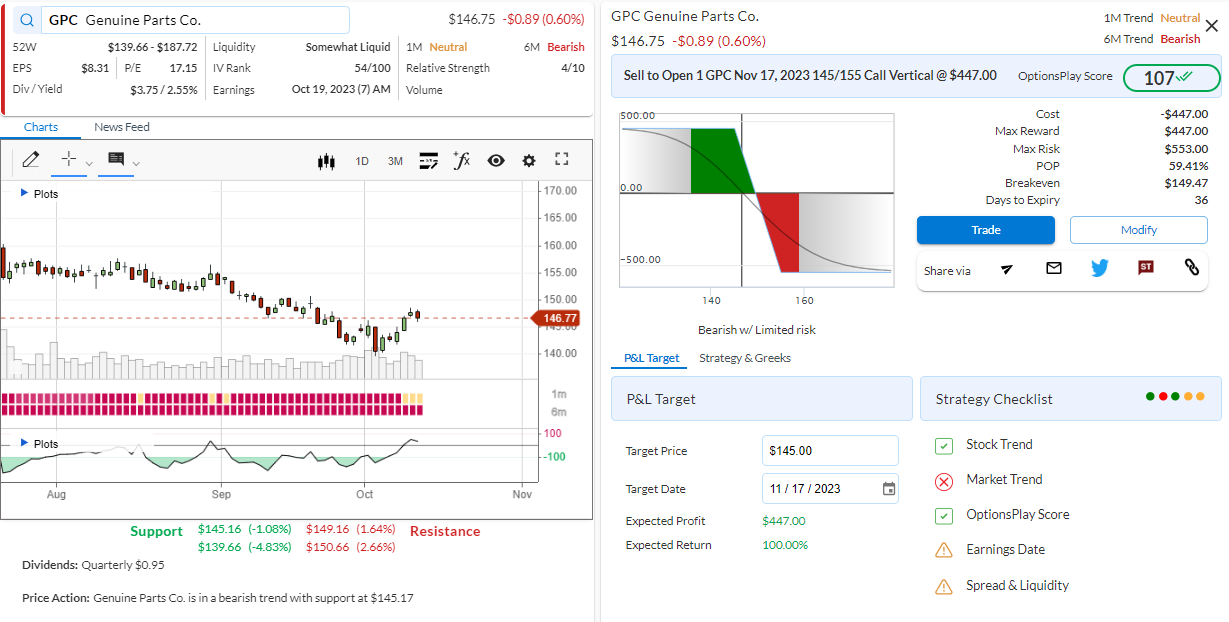
Task: Expand the annotation tool dropdown arrow
Action: (136, 163)
